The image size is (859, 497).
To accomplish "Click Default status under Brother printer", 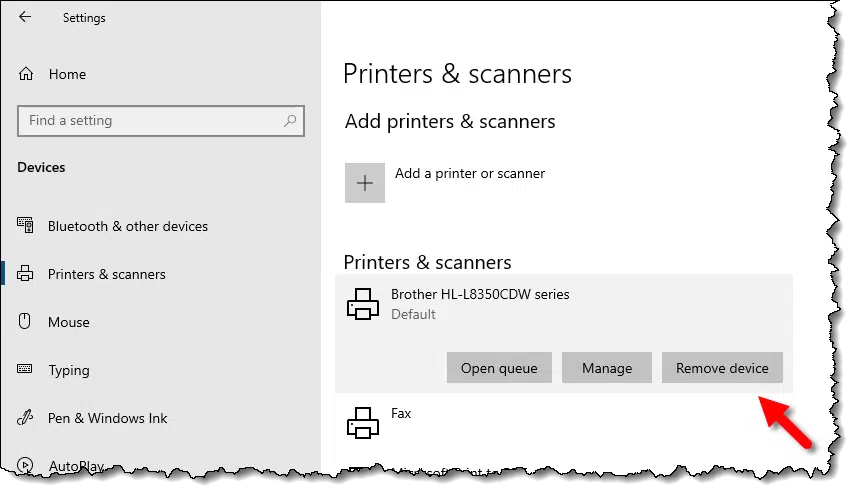I will point(413,315).
